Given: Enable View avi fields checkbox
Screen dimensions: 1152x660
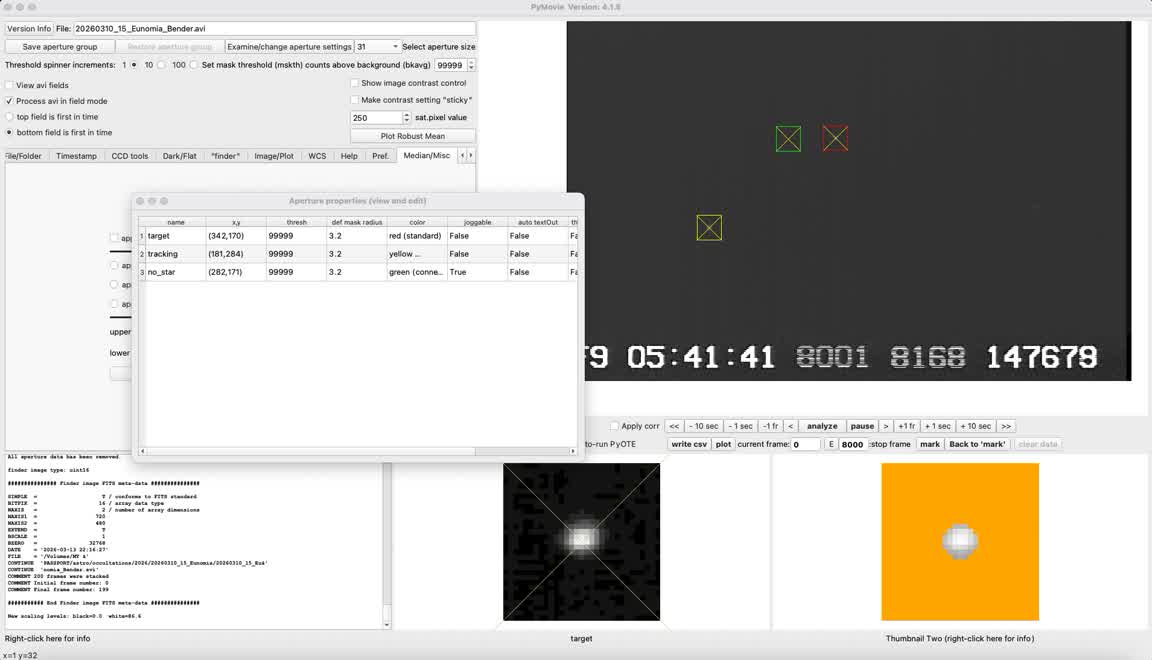Looking at the screenshot, I should pyautogui.click(x=10, y=86).
